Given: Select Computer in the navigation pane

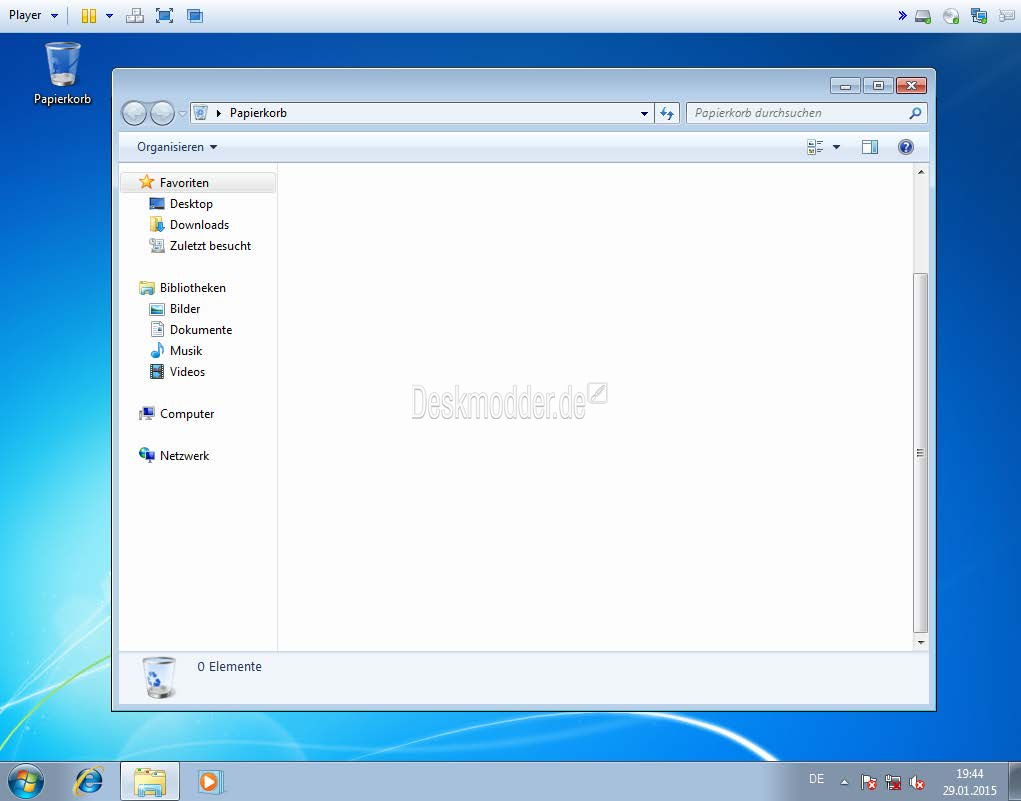Looking at the screenshot, I should coord(187,414).
